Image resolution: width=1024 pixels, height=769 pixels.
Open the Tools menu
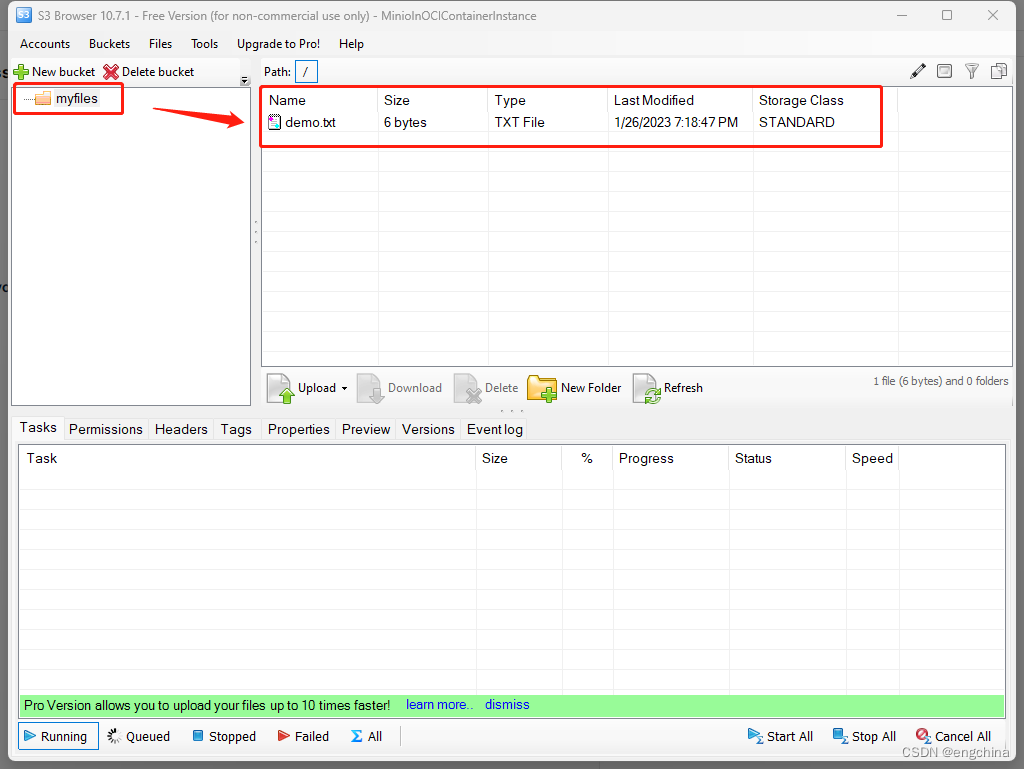[204, 44]
